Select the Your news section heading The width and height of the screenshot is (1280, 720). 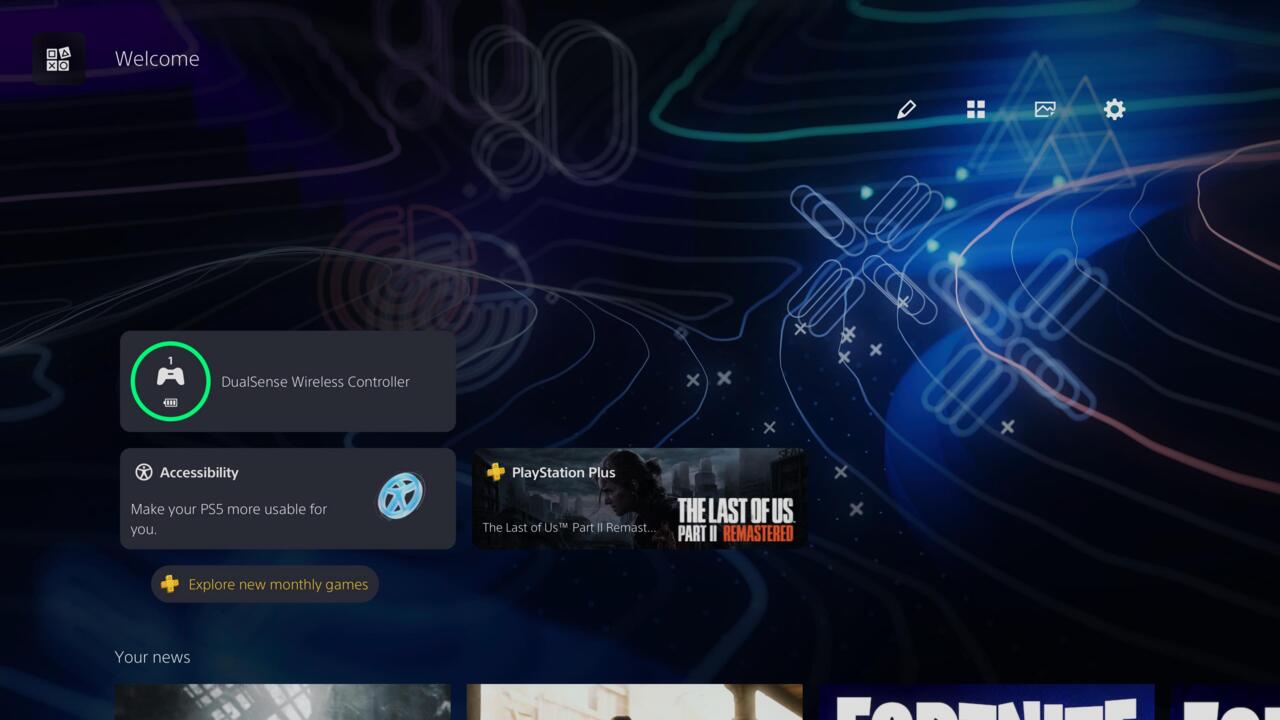[152, 657]
